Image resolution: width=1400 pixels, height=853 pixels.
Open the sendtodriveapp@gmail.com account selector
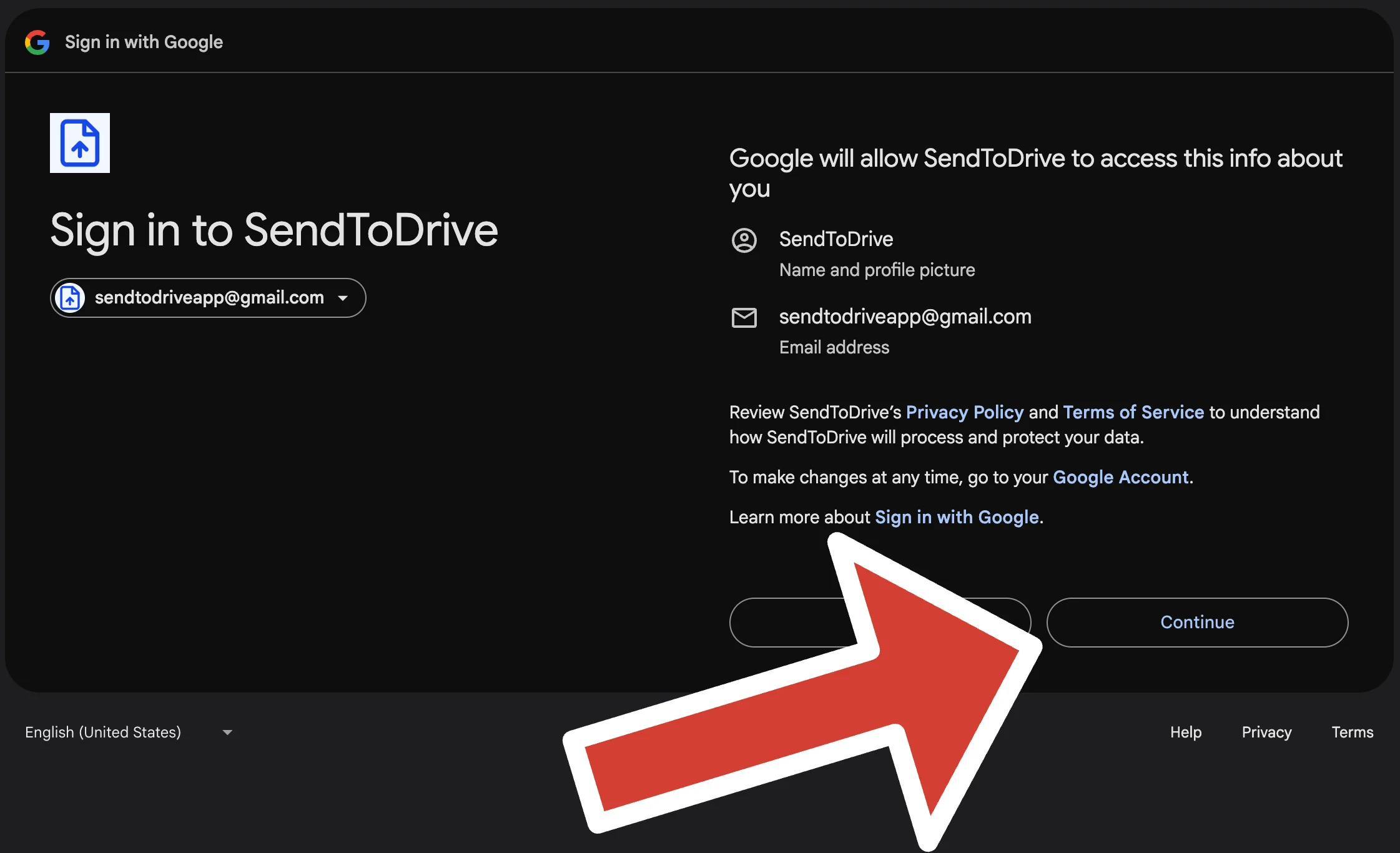(x=207, y=298)
